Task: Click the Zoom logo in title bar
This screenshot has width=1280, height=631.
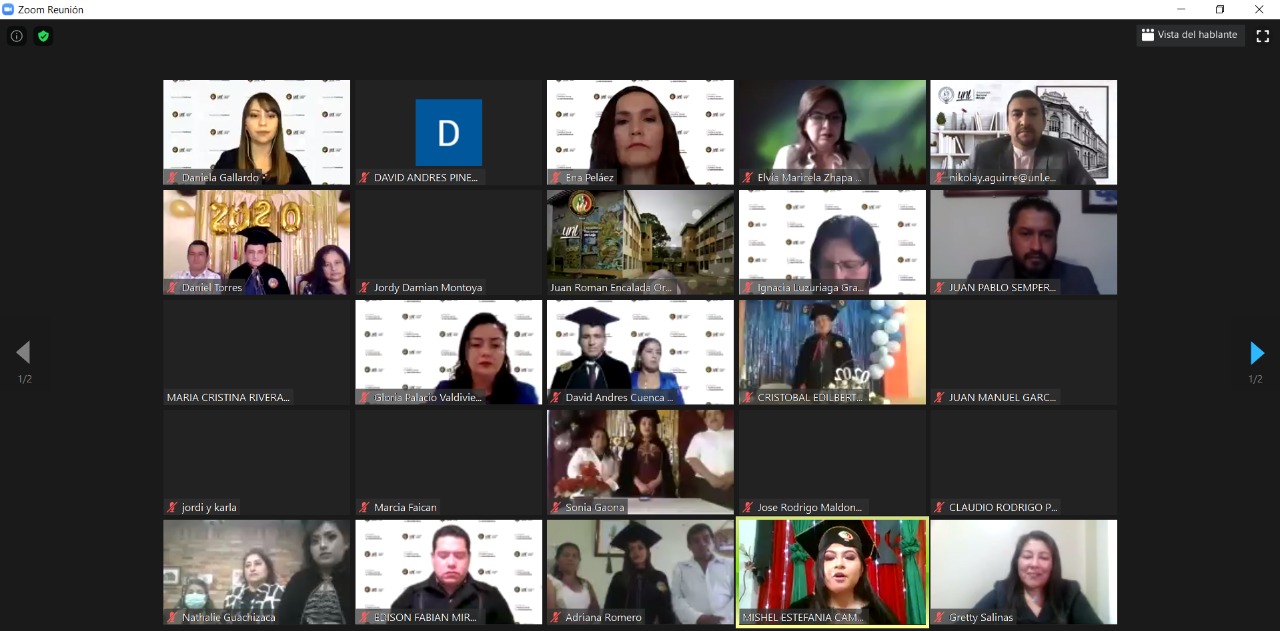Action: 9,9
